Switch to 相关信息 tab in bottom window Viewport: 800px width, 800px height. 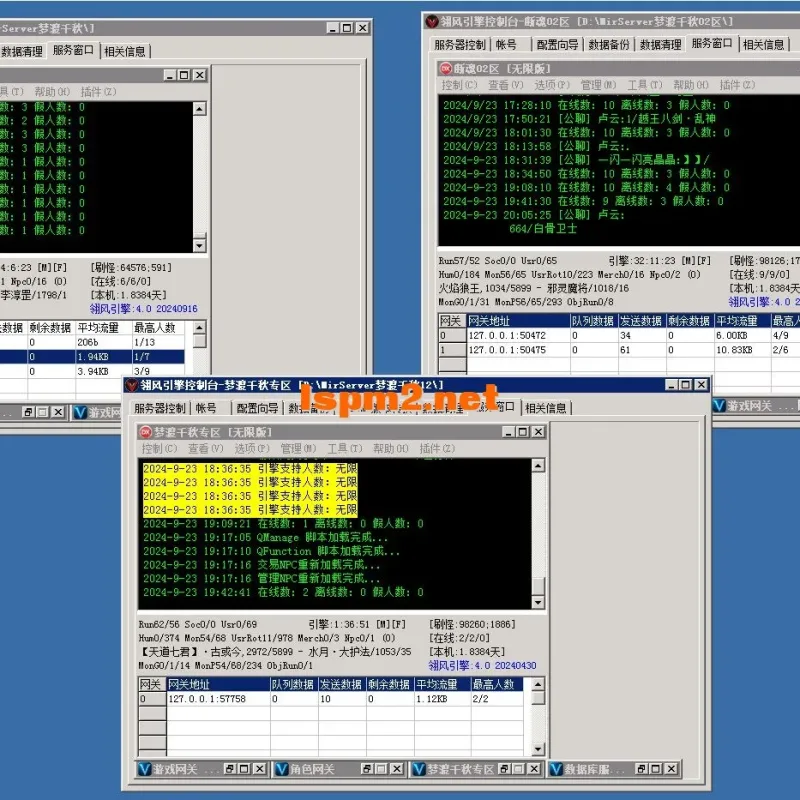pyautogui.click(x=546, y=408)
